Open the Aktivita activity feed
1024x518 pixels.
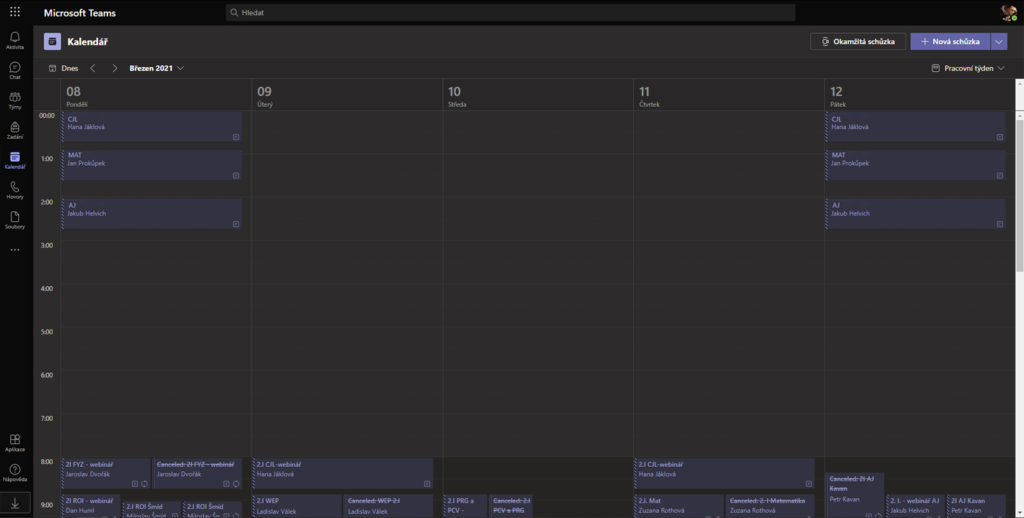[15, 39]
